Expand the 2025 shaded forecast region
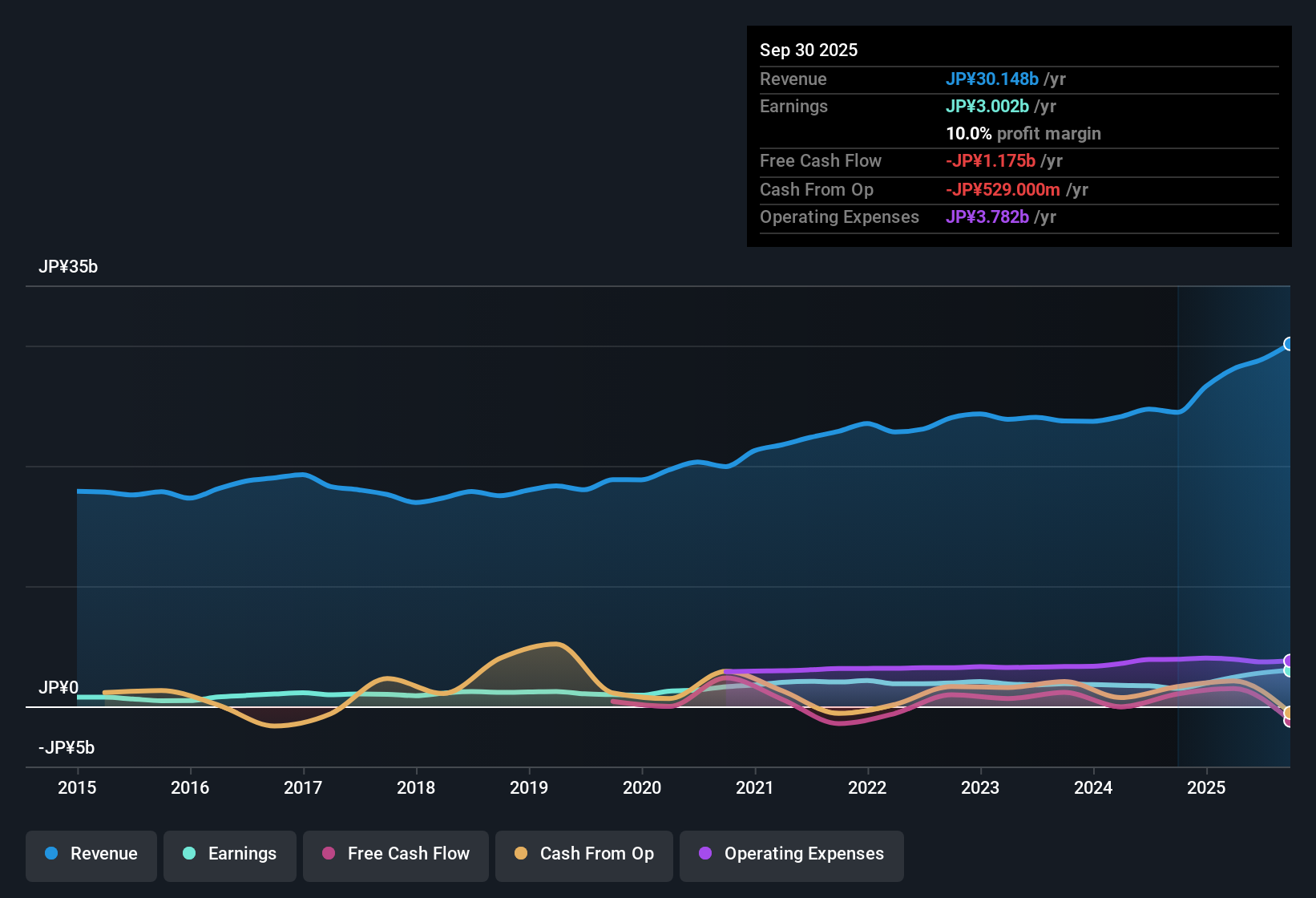Image resolution: width=1316 pixels, height=898 pixels. [x=1234, y=521]
